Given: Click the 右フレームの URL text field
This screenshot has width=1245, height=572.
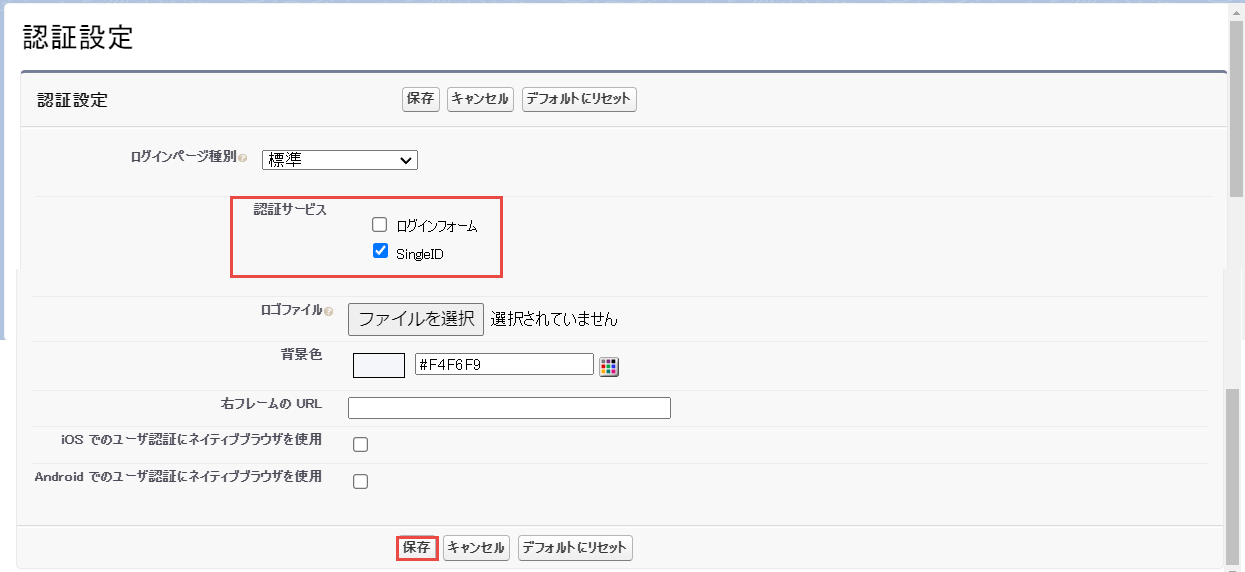Looking at the screenshot, I should point(509,408).
